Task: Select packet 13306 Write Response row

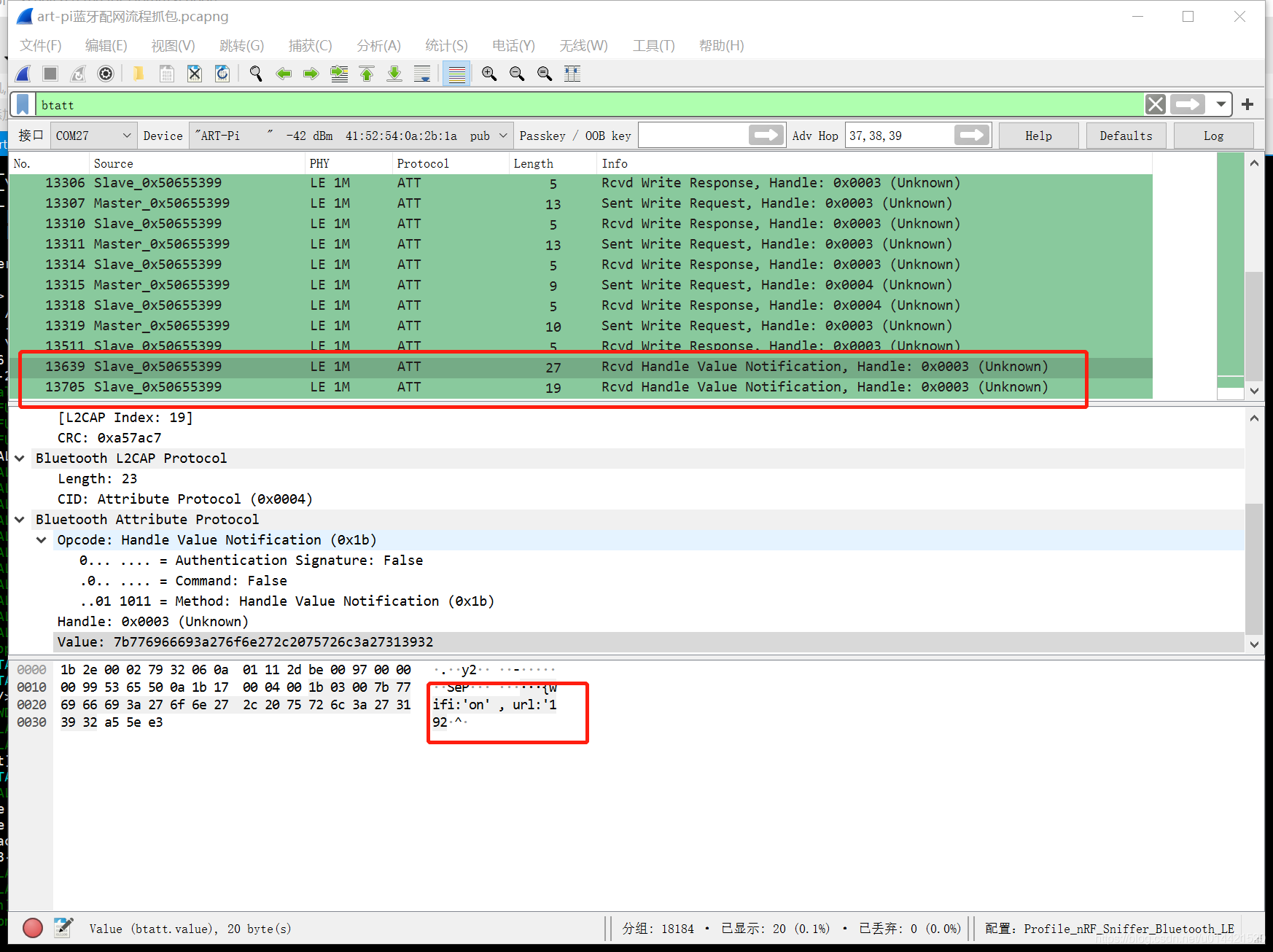Action: pyautogui.click(x=580, y=183)
